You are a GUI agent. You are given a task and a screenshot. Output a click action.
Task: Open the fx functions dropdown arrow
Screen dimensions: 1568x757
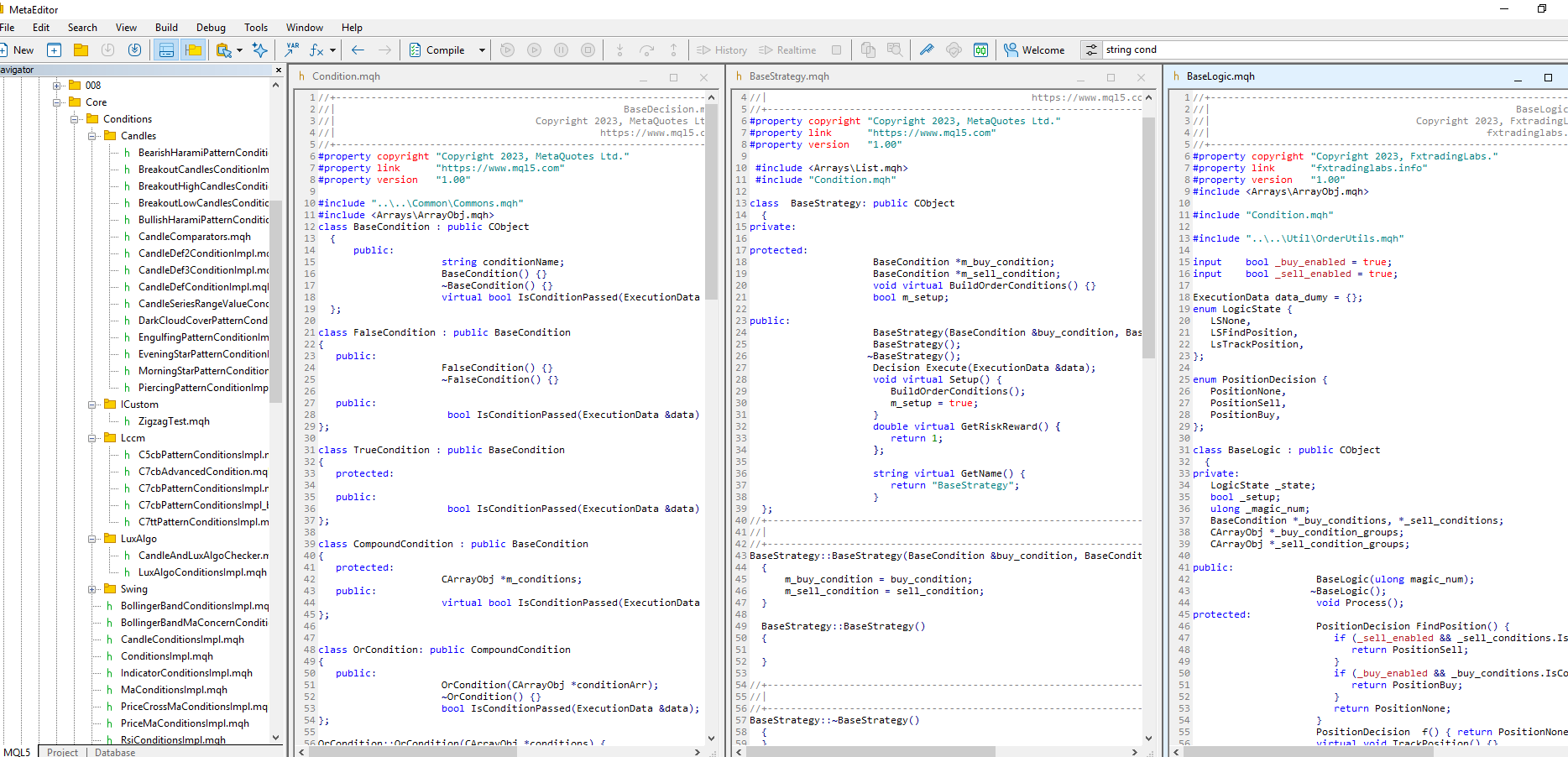[x=333, y=50]
